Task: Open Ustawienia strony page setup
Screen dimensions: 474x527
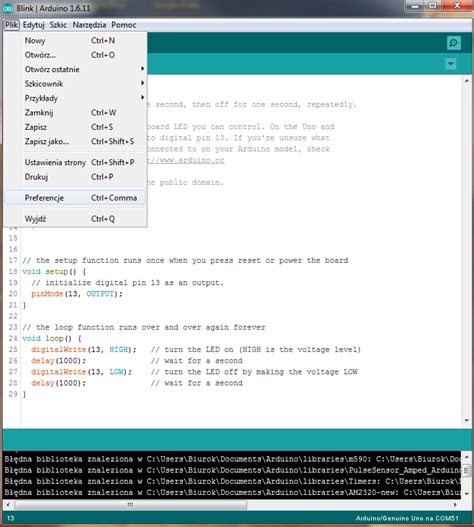Action: 76,162
